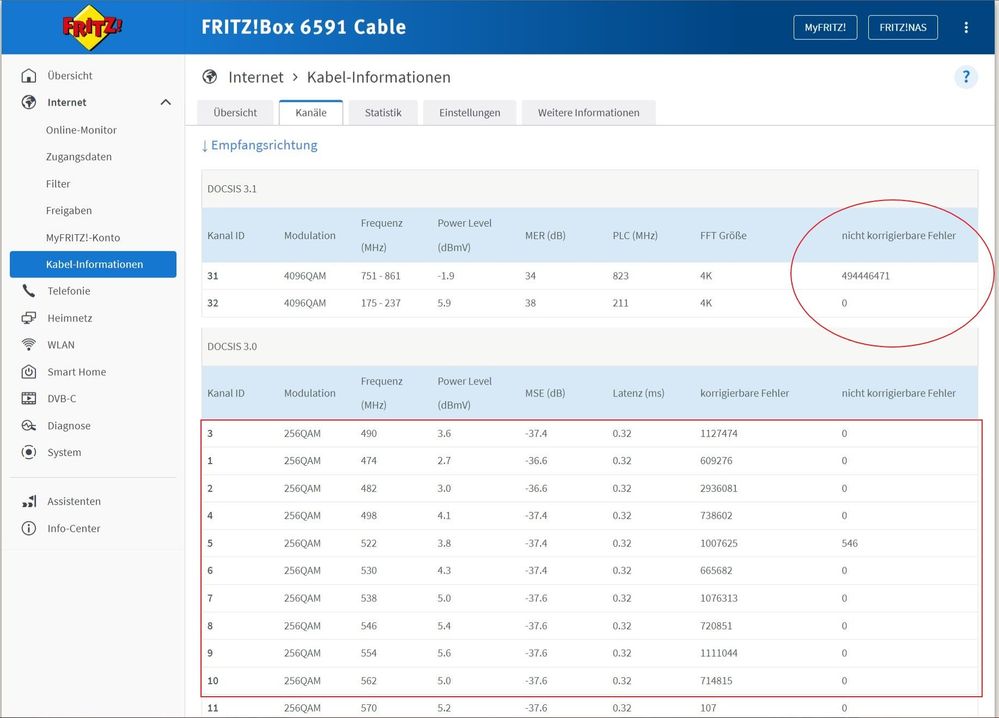The image size is (999, 718).
Task: Expand the Assistenten sidebar entry
Action: tap(73, 501)
